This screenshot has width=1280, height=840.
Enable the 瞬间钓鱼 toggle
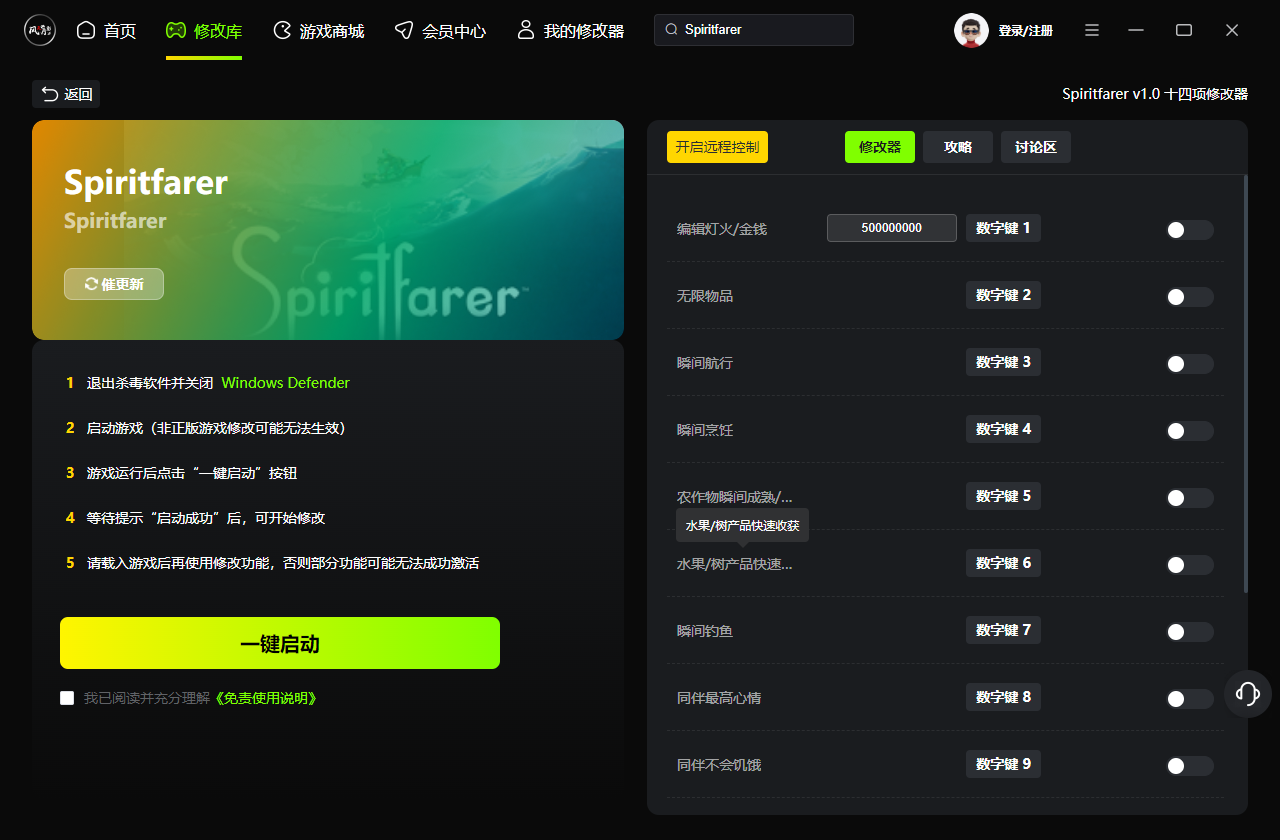tap(1189, 632)
